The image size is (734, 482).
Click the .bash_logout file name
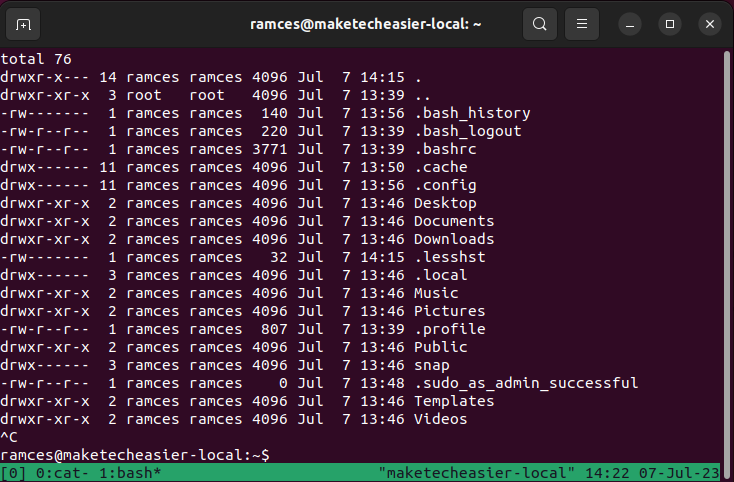pos(468,131)
